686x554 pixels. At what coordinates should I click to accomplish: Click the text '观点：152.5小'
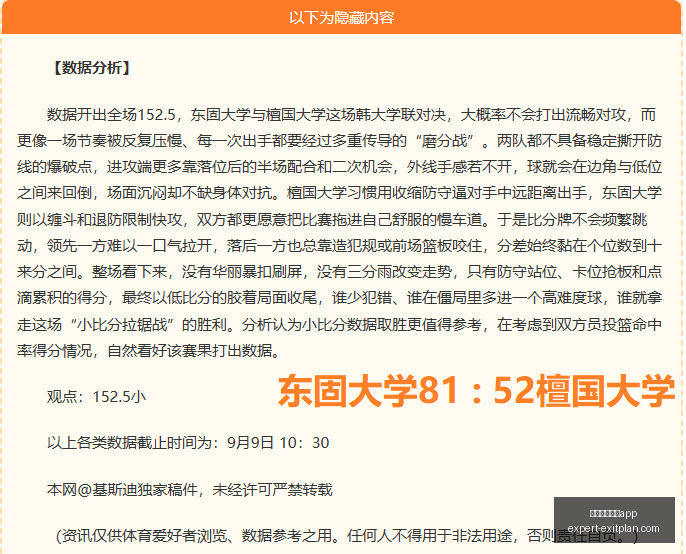96,396
